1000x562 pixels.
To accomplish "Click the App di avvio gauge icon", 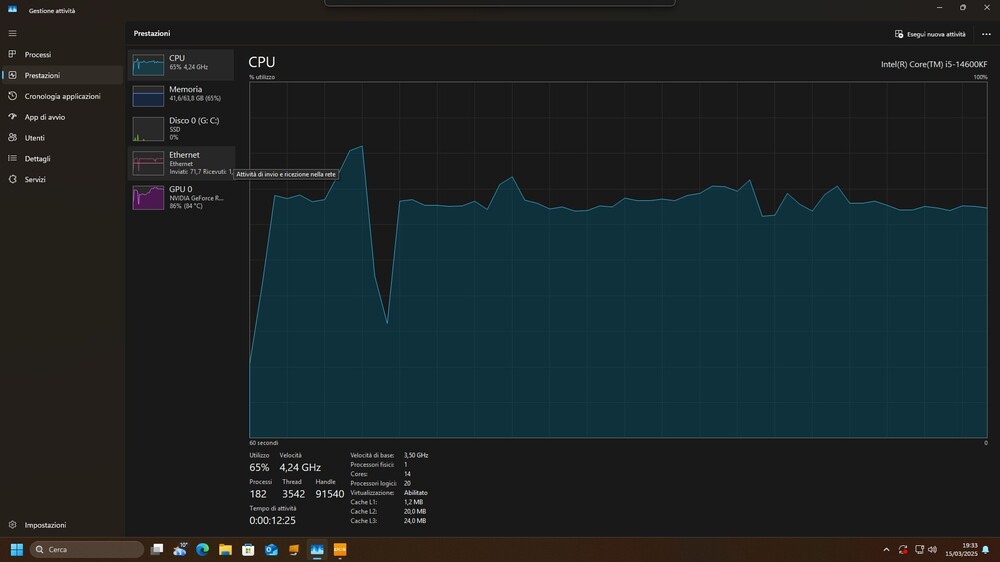I will click(x=12, y=117).
